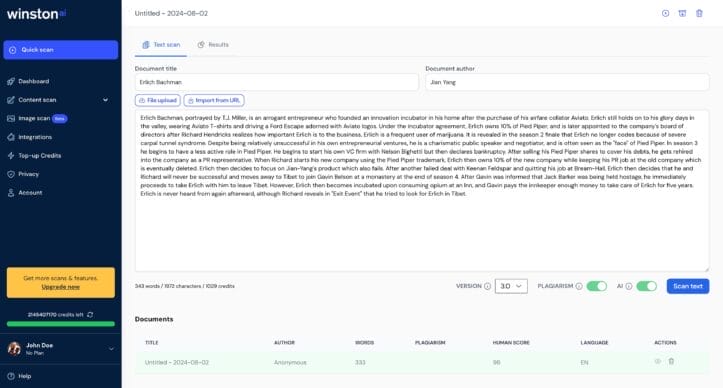
Task: Click the Account person icon
Action: click(x=11, y=193)
